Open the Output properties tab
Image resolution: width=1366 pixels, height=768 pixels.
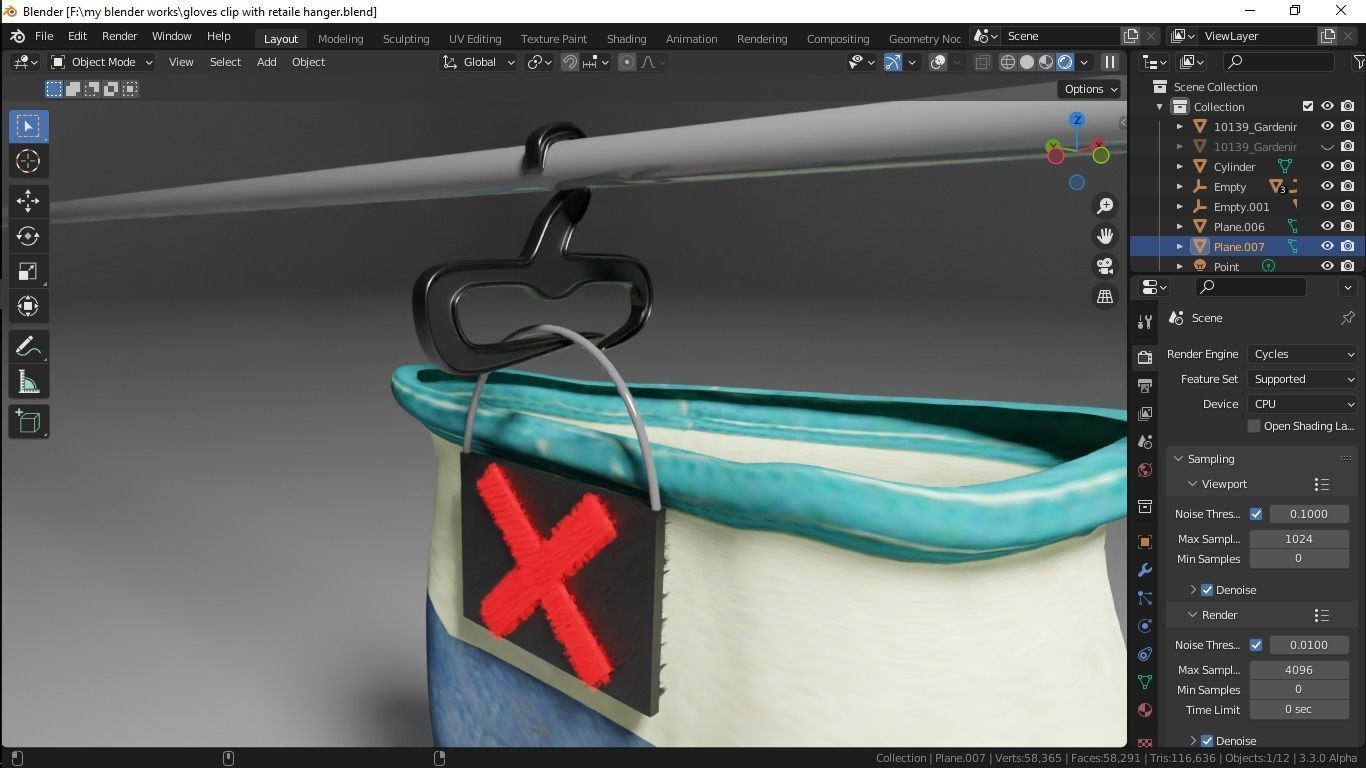point(1145,385)
